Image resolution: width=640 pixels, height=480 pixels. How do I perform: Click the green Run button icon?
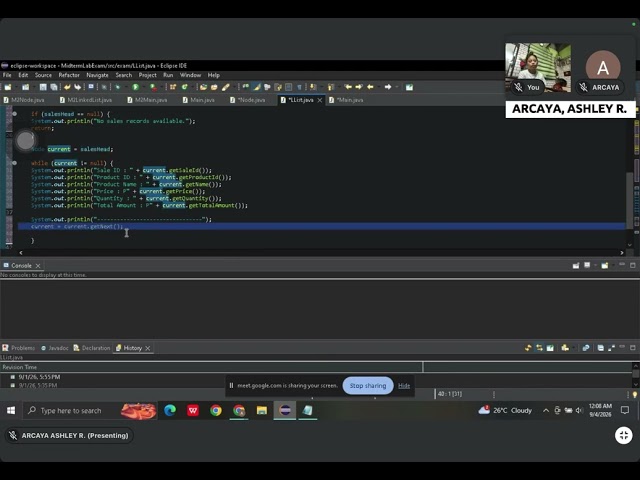[x=136, y=87]
